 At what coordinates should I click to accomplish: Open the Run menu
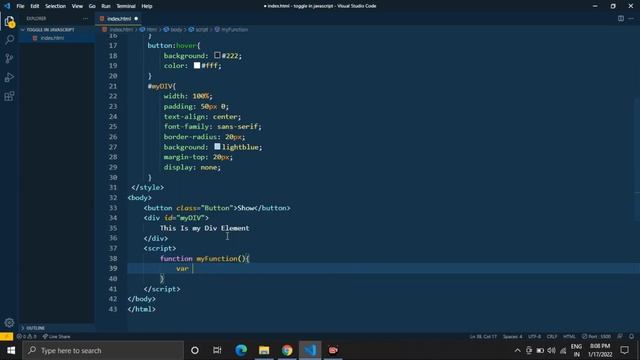click(x=106, y=6)
